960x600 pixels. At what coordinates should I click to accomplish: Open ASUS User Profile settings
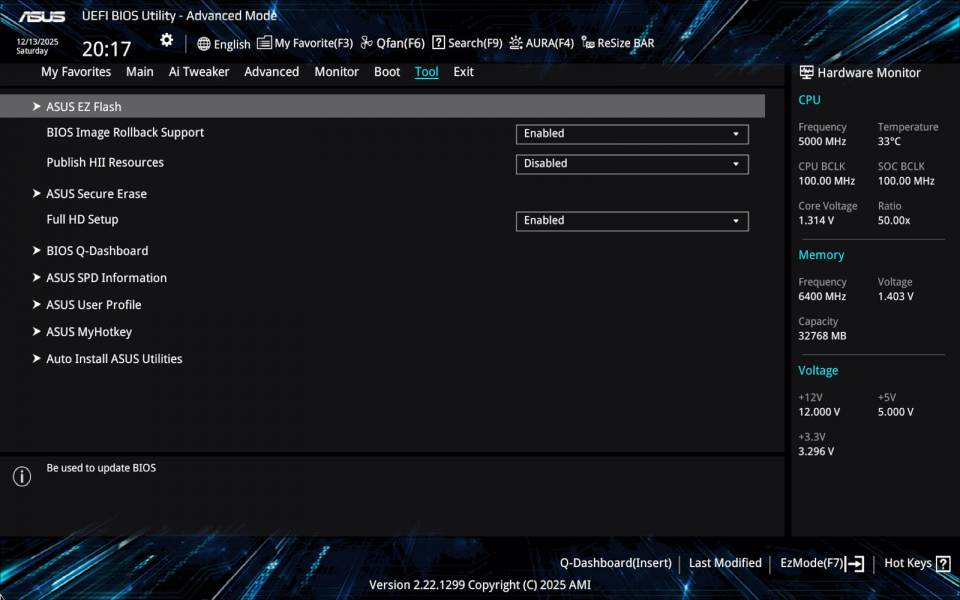pyautogui.click(x=93, y=305)
